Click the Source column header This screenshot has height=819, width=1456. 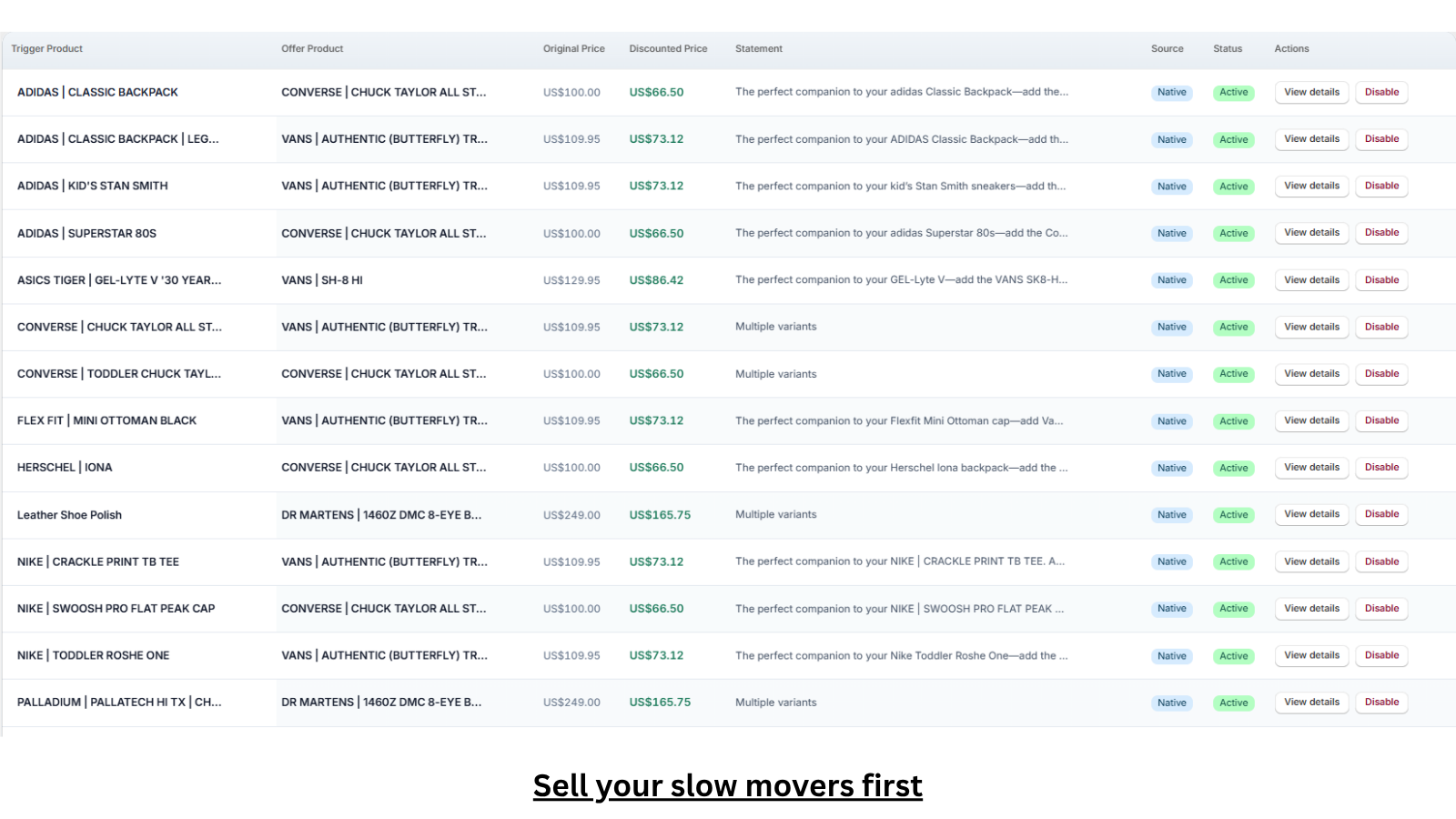1168,49
